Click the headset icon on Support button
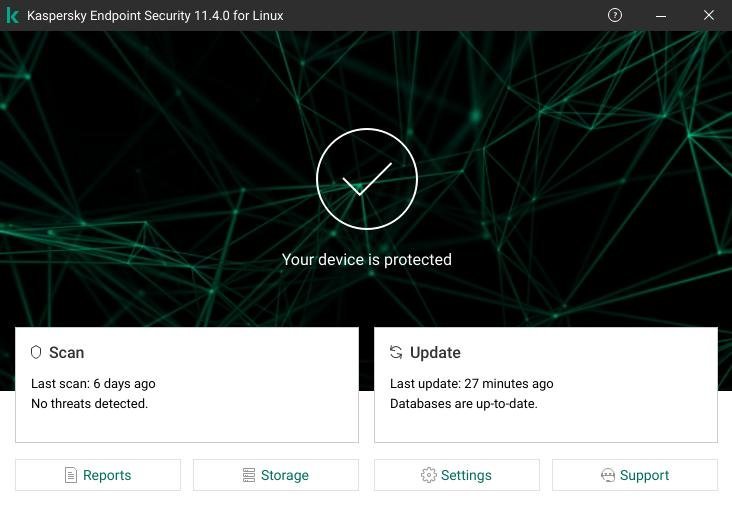This screenshot has width=732, height=505. tap(607, 475)
